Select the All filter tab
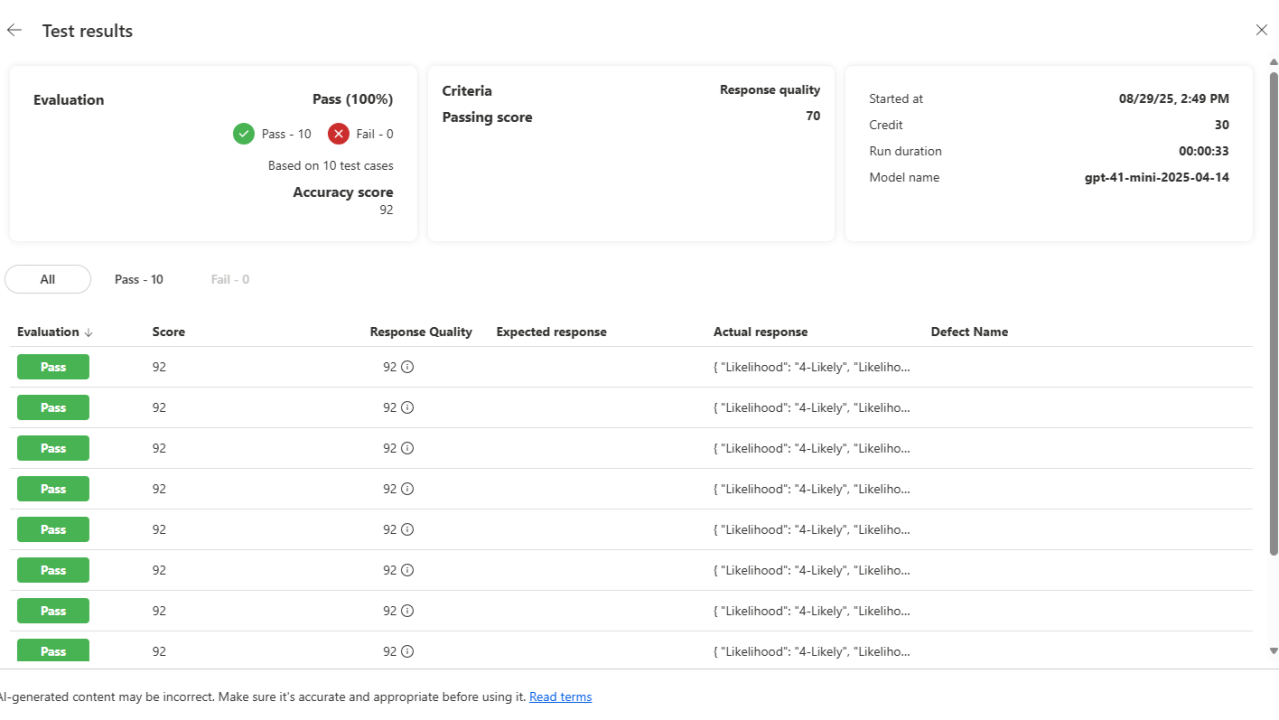 (x=47, y=280)
